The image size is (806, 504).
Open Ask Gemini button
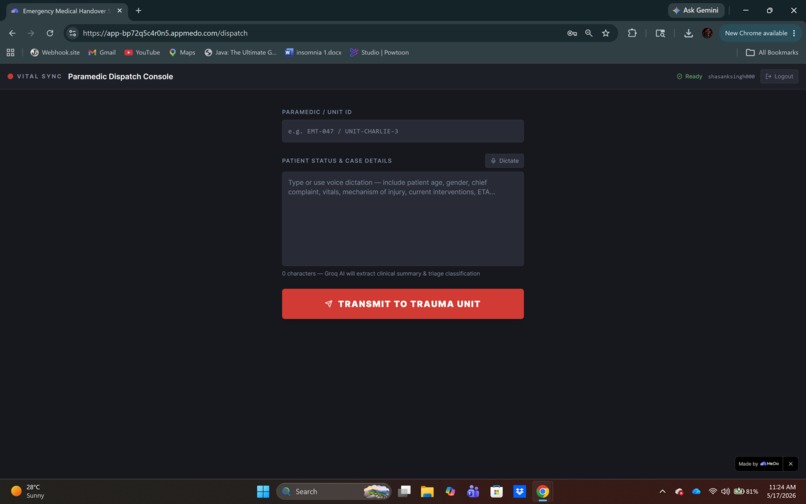pyautogui.click(x=696, y=10)
